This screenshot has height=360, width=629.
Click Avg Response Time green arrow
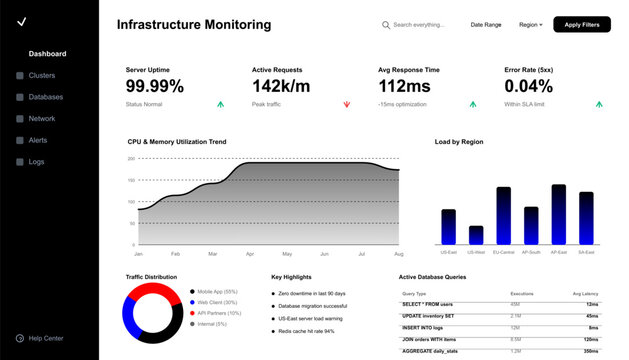coord(473,104)
